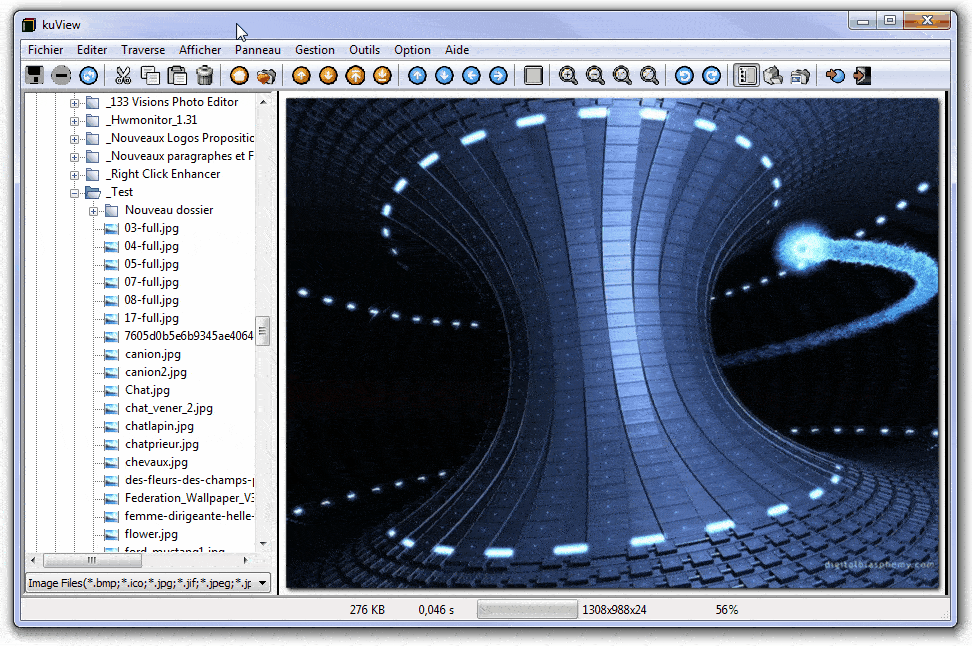Viewport: 972px width, 646px height.
Task: Open the Traverse menu
Action: tap(143, 50)
